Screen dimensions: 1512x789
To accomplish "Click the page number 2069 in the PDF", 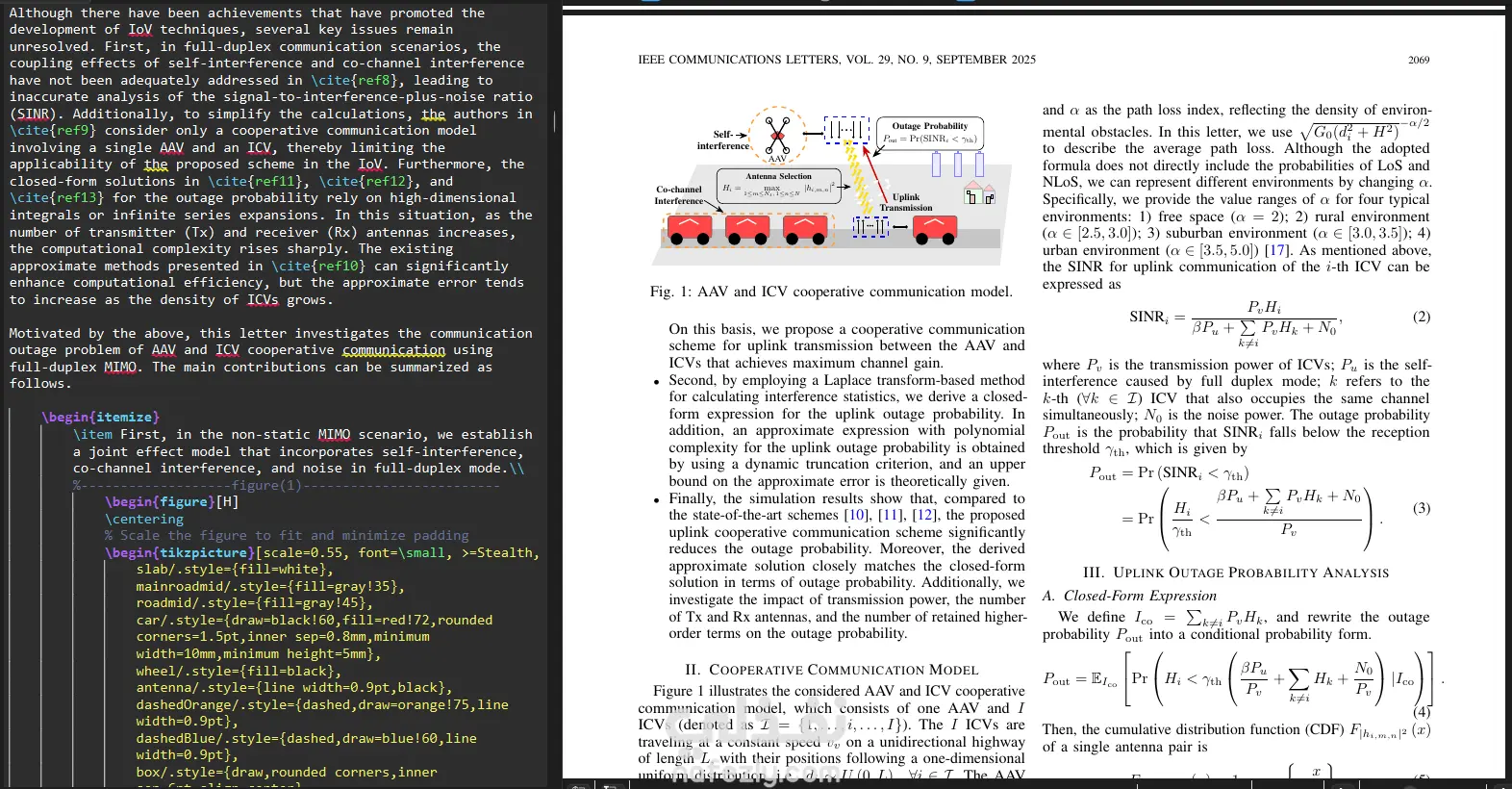I will click(1419, 60).
